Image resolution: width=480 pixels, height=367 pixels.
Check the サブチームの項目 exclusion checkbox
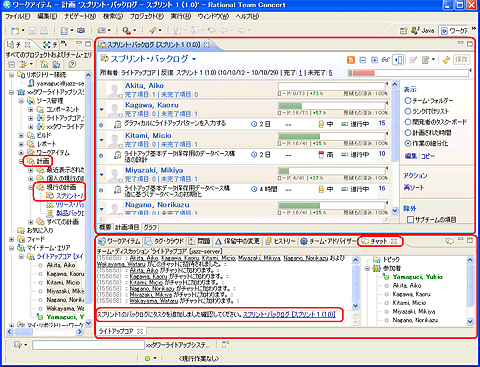[411, 220]
